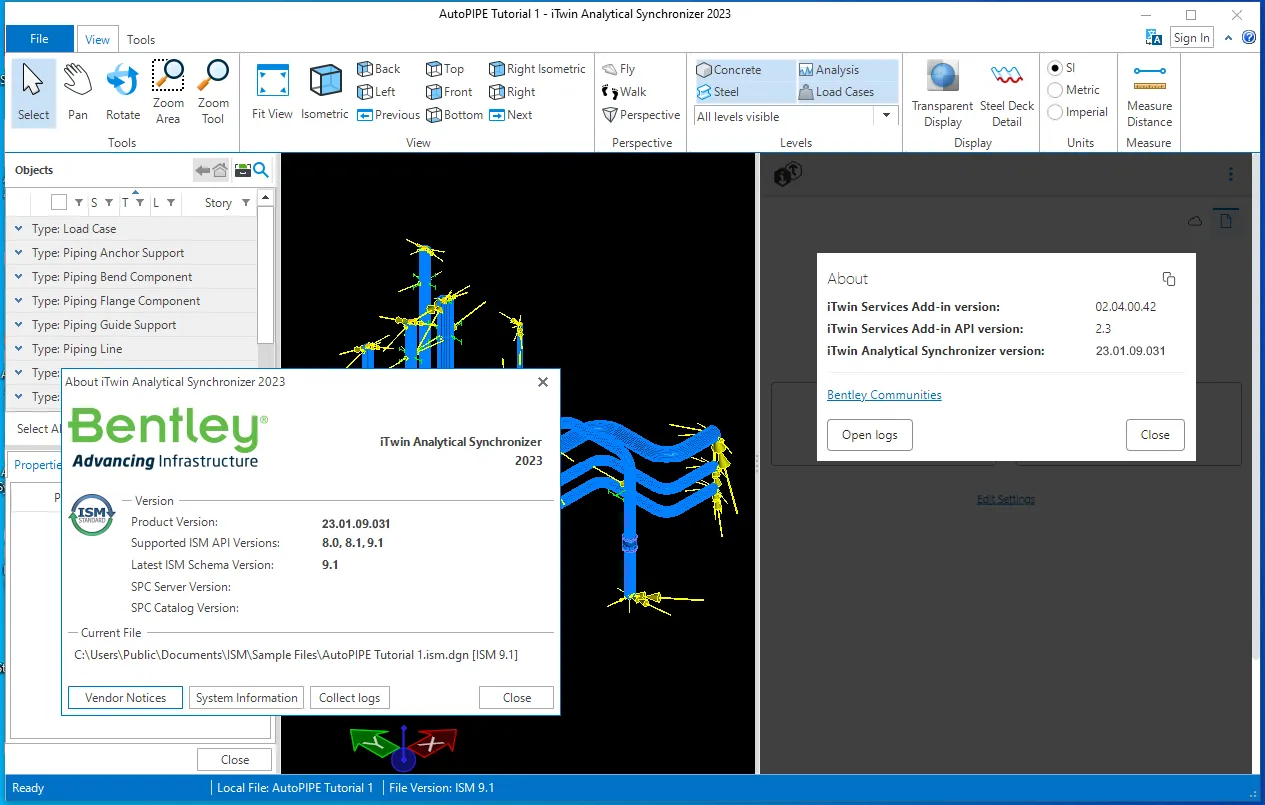Open System Information from the About dialog

(247, 697)
